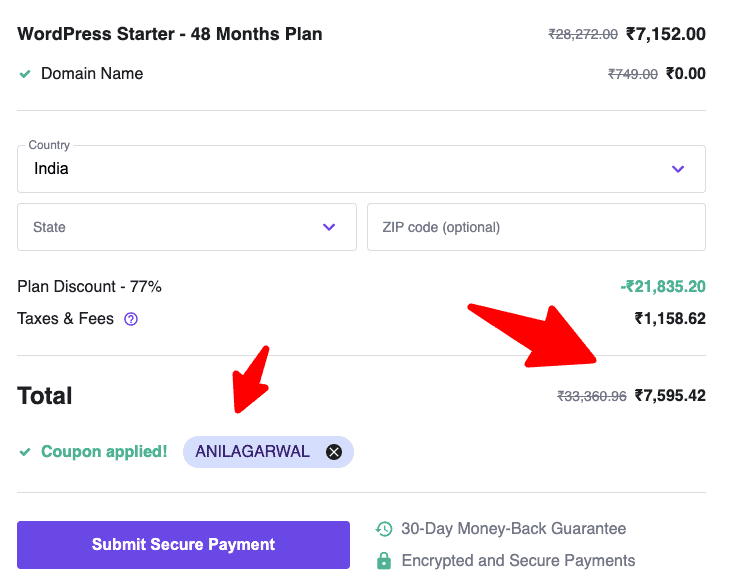729x582 pixels.
Task: Click the taxes amount ₹1,158.62
Action: (670, 319)
